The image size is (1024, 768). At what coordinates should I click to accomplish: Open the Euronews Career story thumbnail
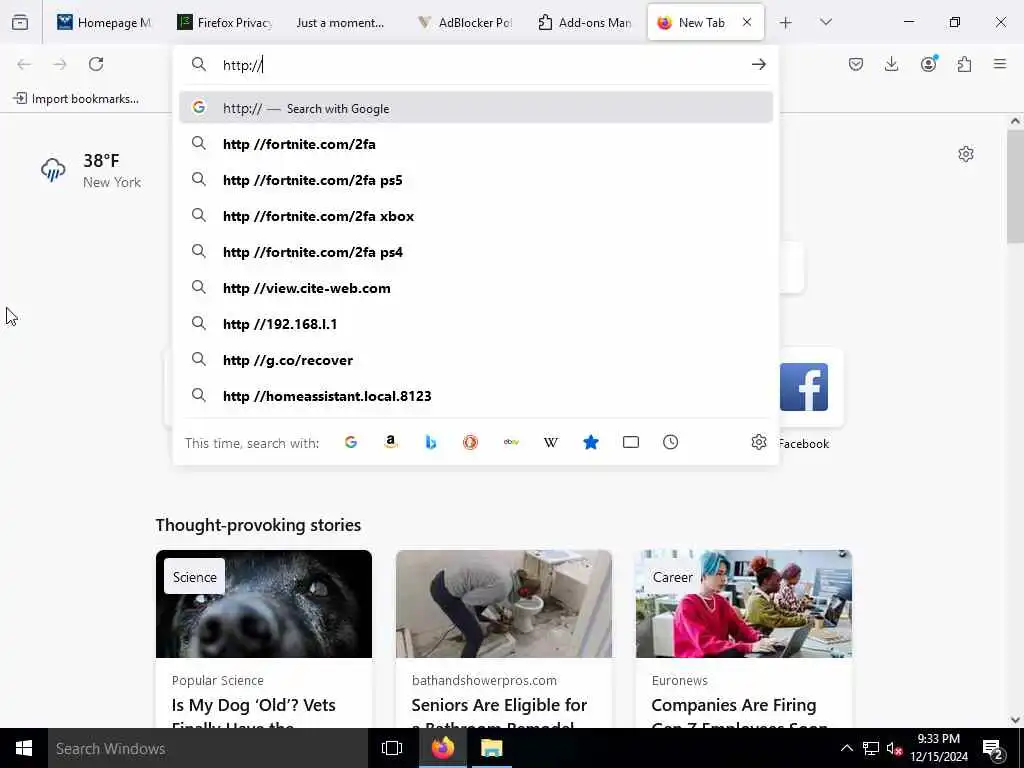(744, 603)
